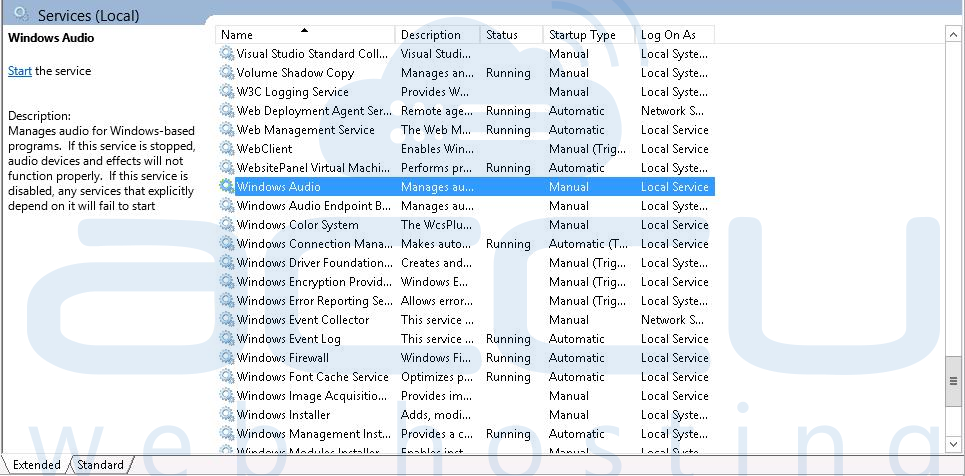Sort services by the Name column header
965x476 pixels.
pos(305,35)
